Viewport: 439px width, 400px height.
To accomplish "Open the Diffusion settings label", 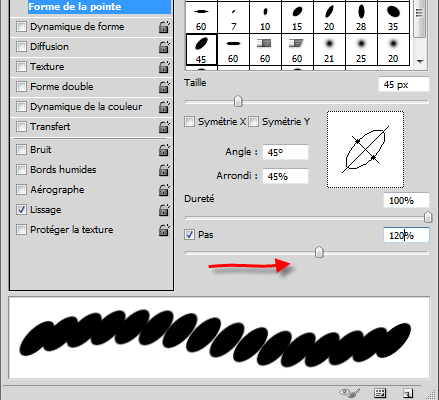I will pos(49,47).
